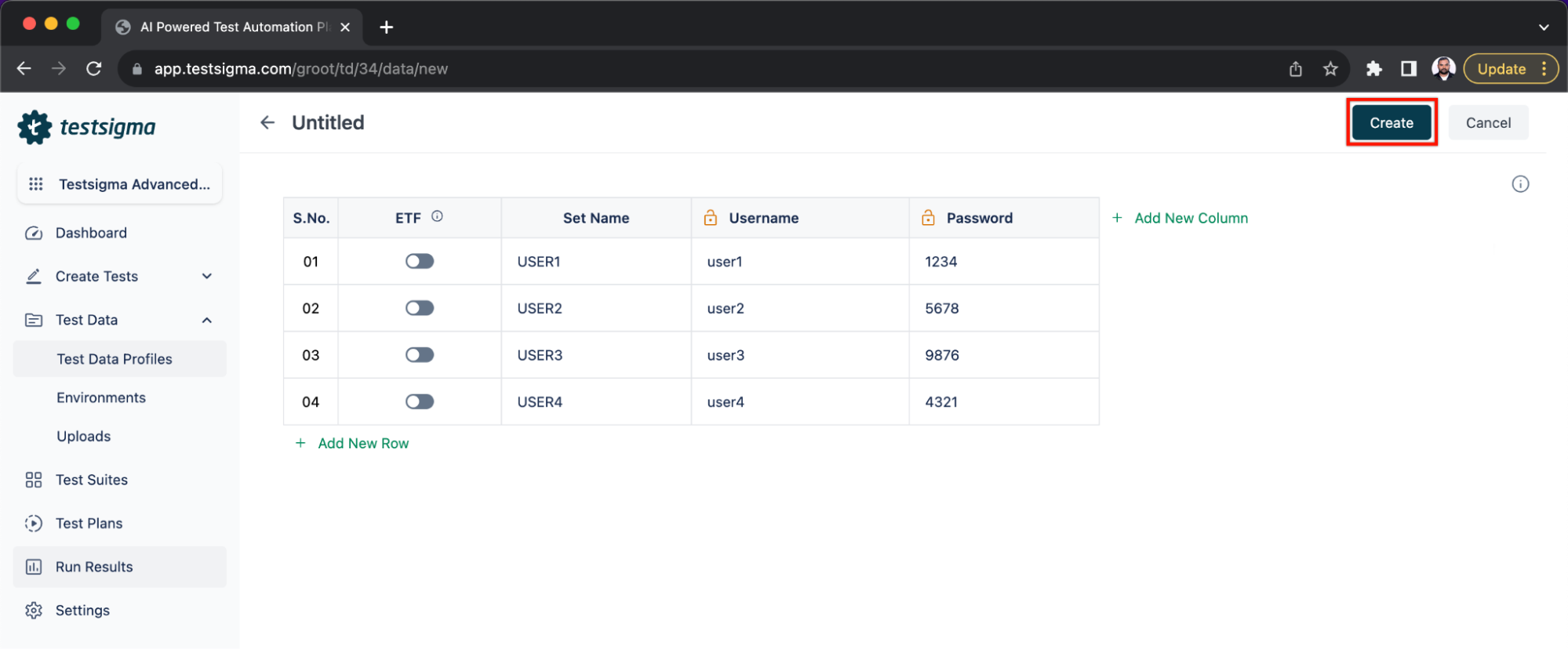Click the Dashboard gauge icon

(x=34, y=233)
